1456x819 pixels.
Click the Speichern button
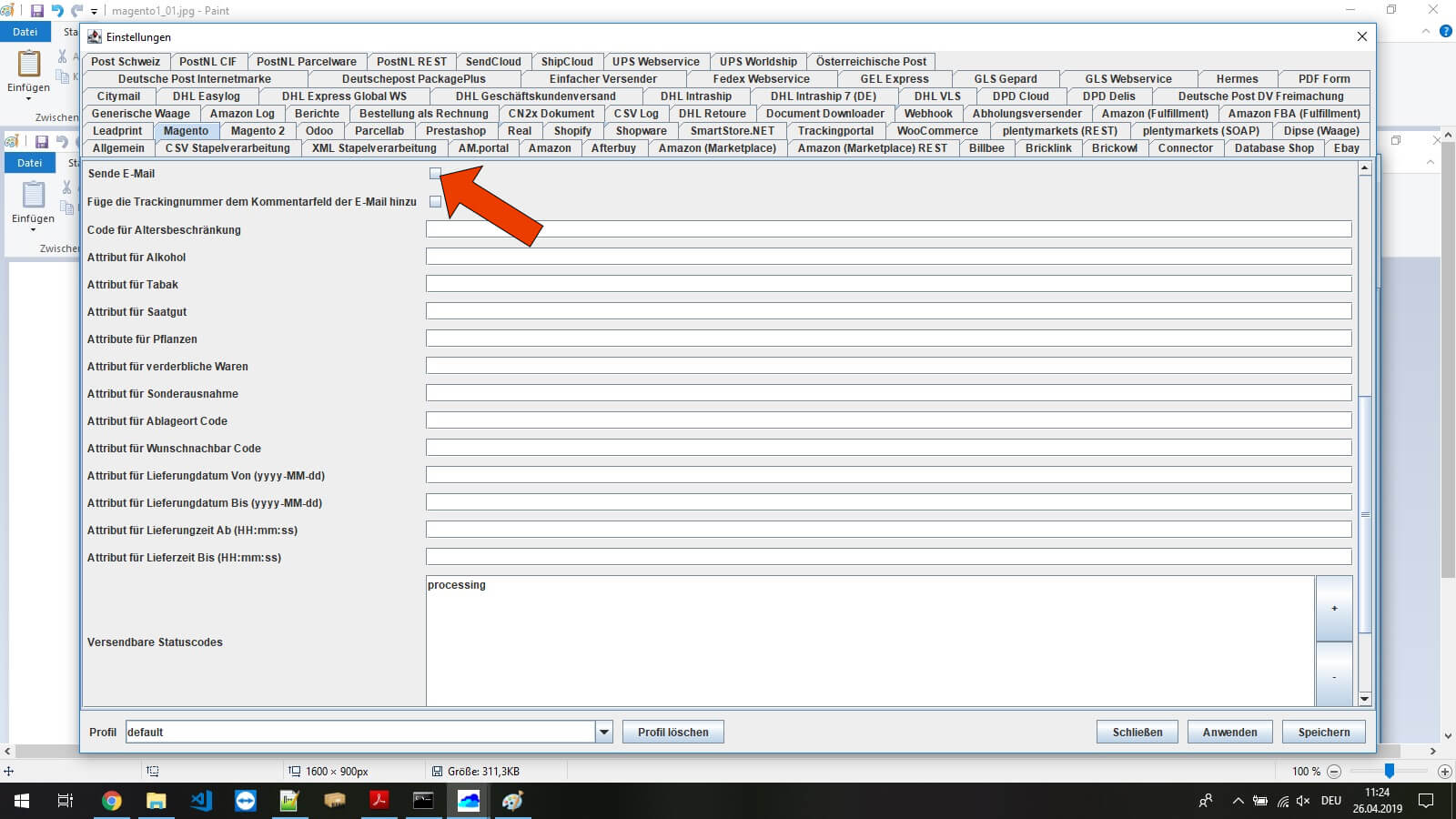tap(1324, 732)
